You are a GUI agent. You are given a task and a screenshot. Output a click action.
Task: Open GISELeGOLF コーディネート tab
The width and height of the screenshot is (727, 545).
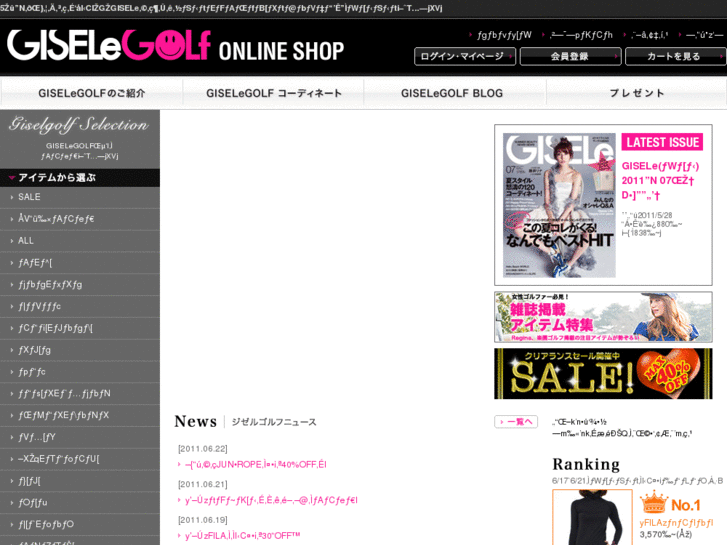coord(274,93)
